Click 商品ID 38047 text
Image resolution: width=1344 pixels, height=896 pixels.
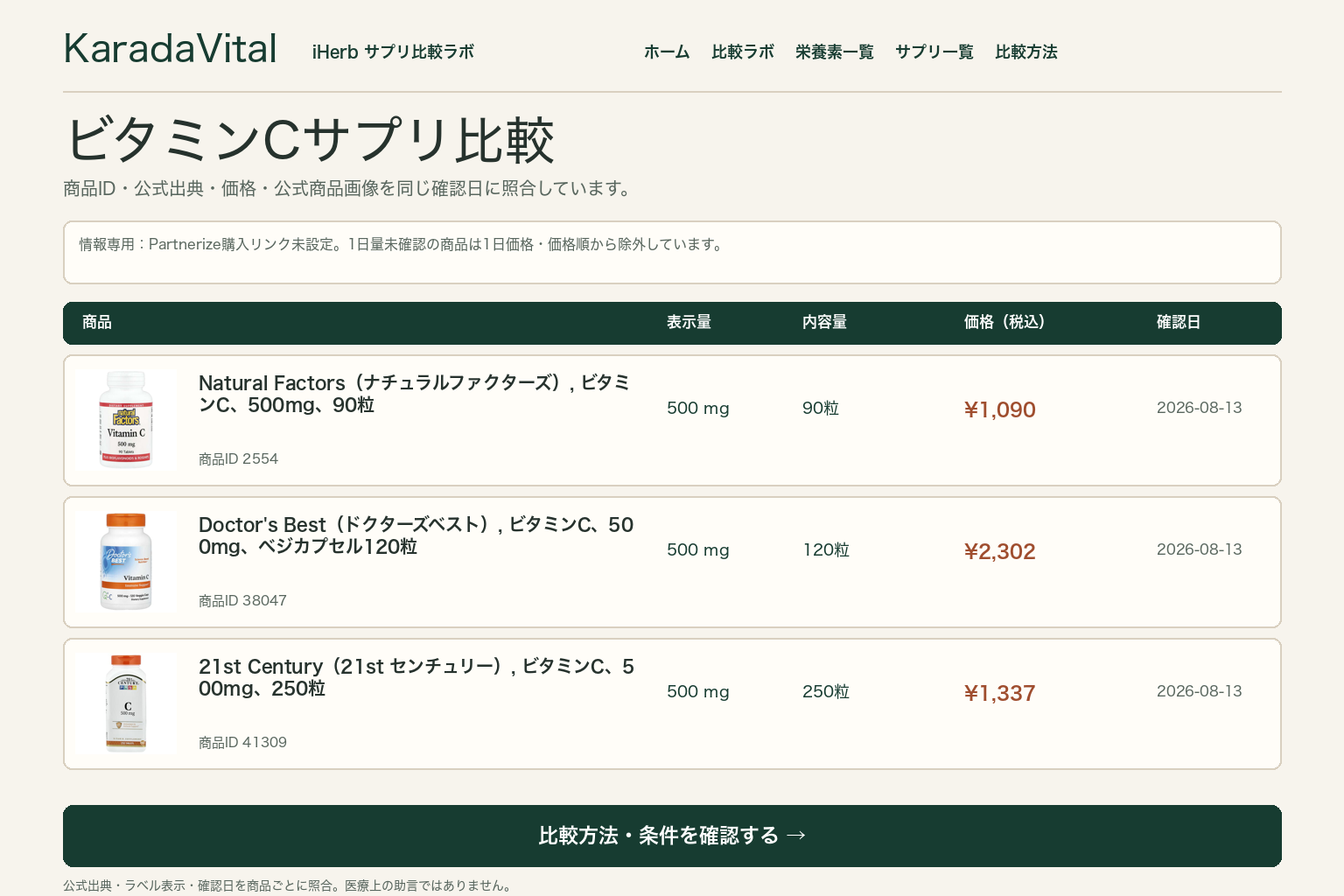pyautogui.click(x=242, y=600)
